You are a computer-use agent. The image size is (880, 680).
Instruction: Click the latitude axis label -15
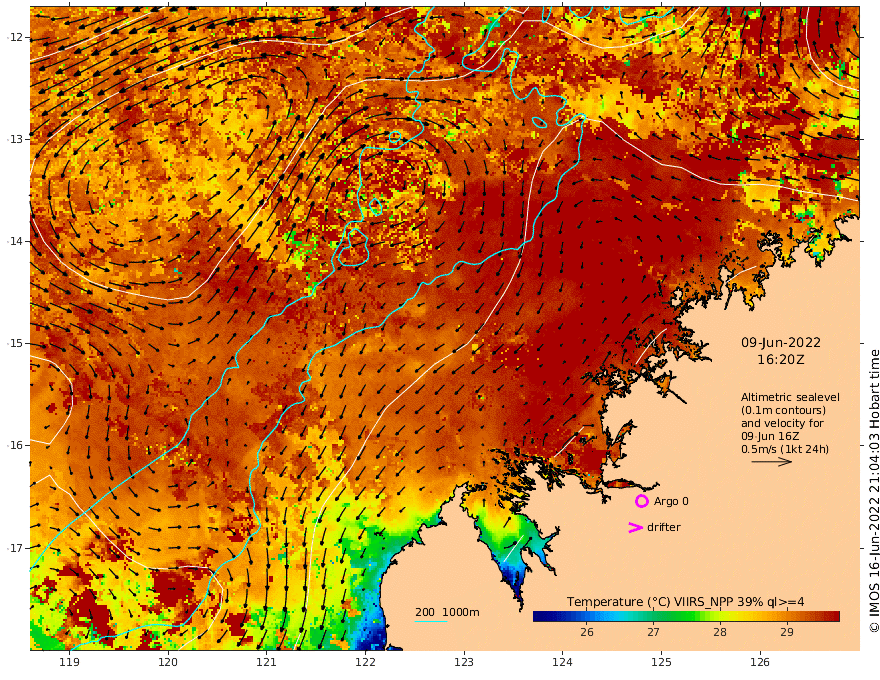(15, 343)
